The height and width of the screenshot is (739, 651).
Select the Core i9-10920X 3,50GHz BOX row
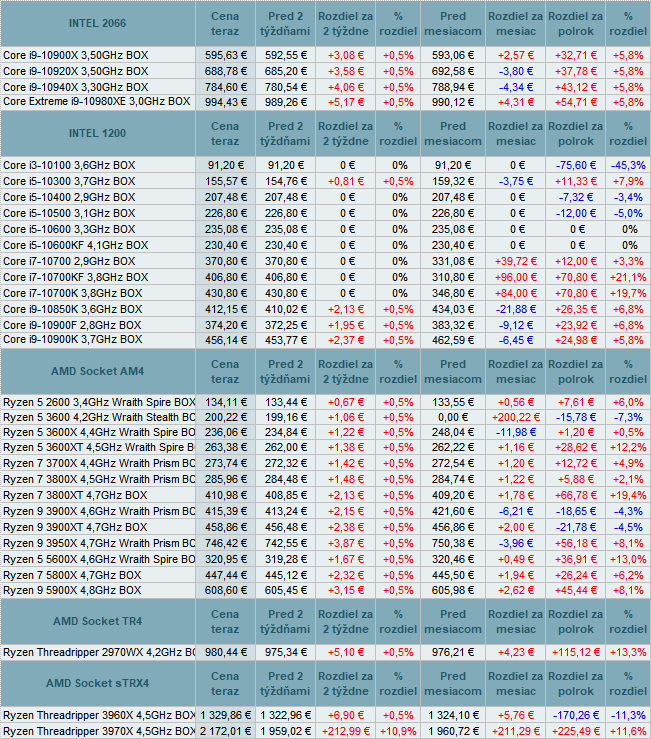[325, 71]
